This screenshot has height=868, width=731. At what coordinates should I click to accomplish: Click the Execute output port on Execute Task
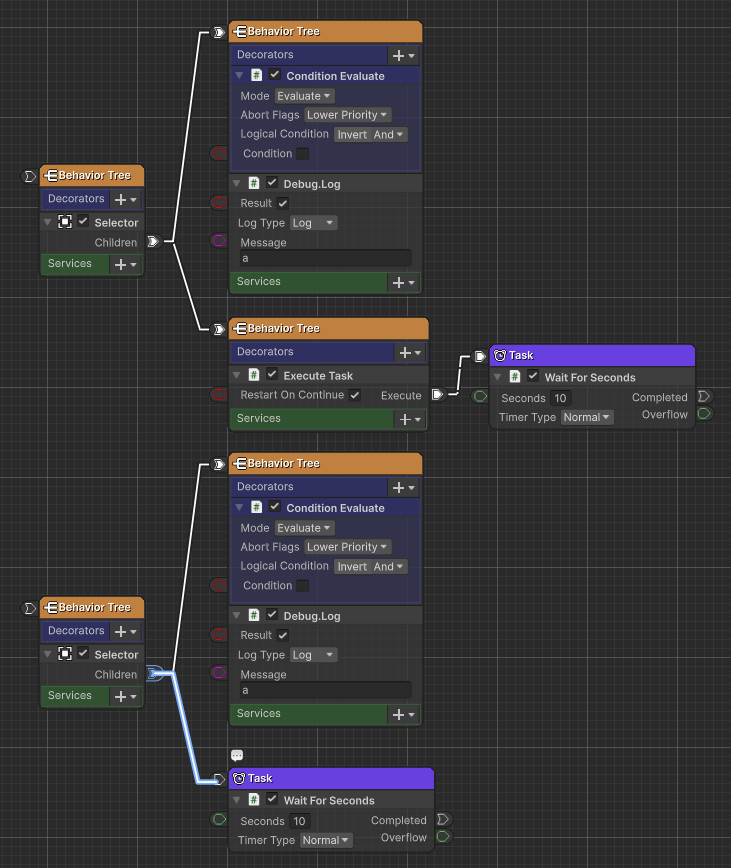click(x=437, y=395)
